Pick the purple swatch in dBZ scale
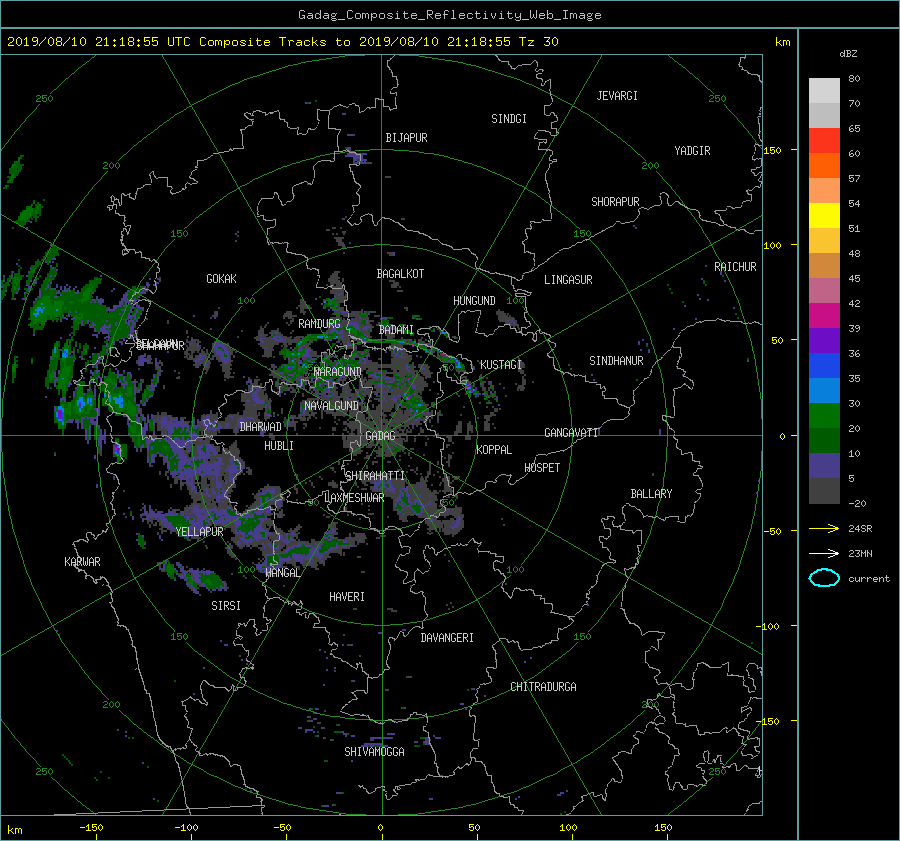 pyautogui.click(x=824, y=340)
